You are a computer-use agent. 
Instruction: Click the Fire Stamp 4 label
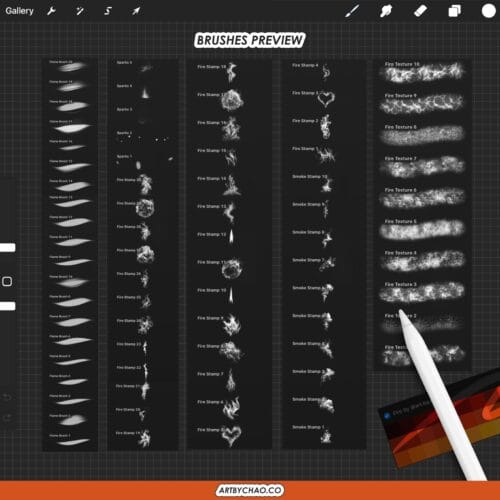(305, 65)
